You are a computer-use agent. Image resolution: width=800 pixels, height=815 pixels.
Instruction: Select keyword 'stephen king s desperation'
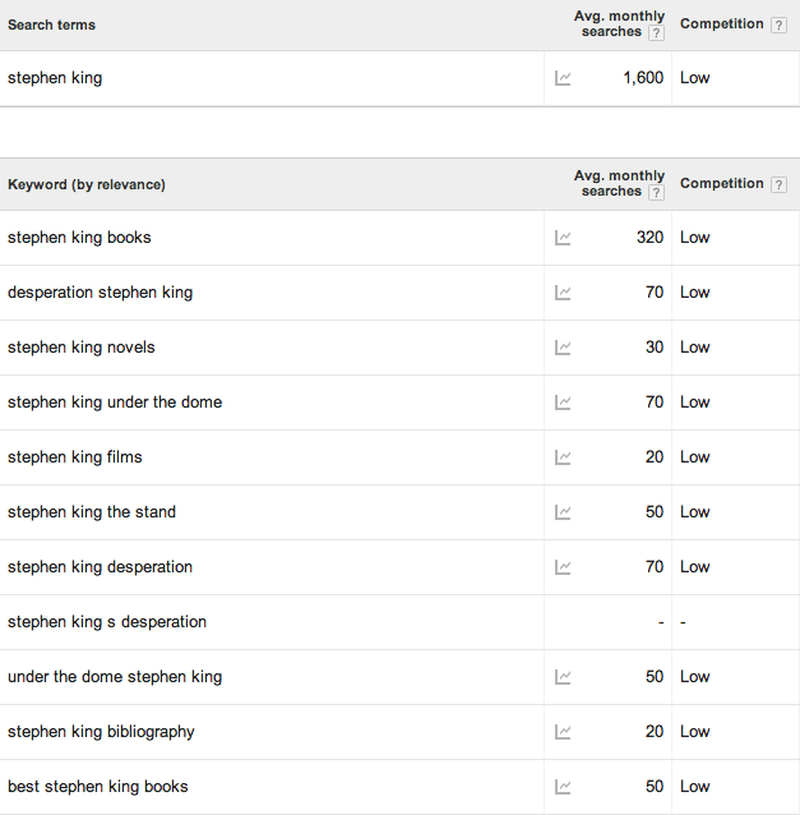107,622
